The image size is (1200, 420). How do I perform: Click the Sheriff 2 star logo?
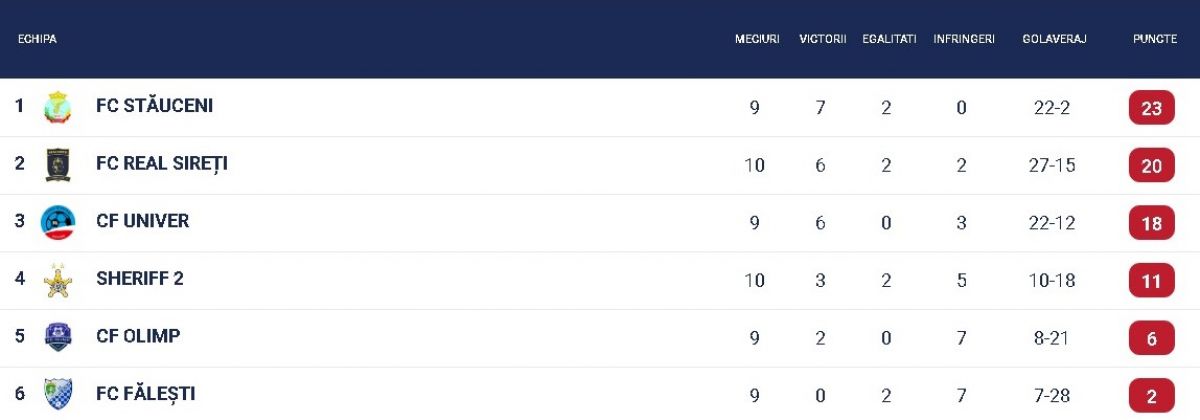tap(58, 280)
